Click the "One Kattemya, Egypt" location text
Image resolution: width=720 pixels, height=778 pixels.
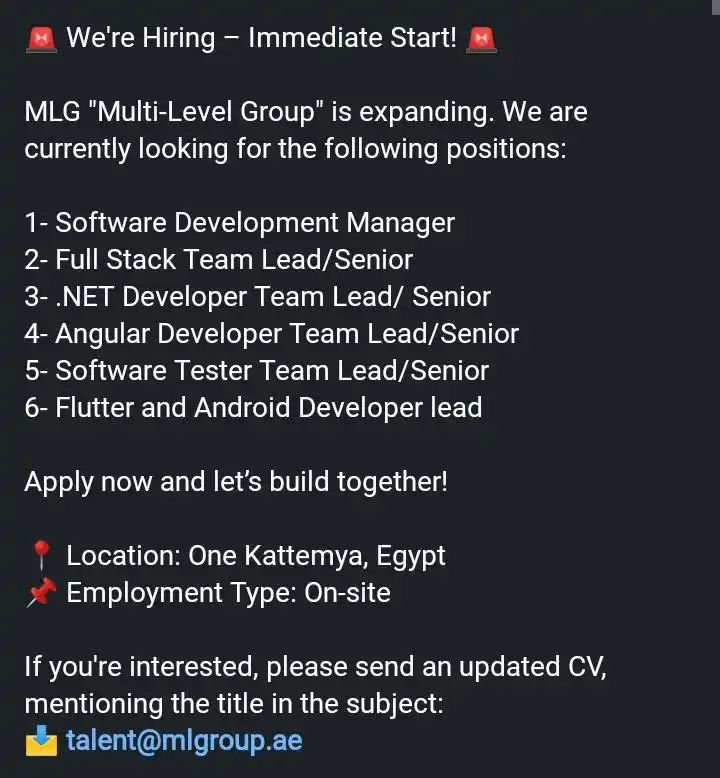point(317,556)
